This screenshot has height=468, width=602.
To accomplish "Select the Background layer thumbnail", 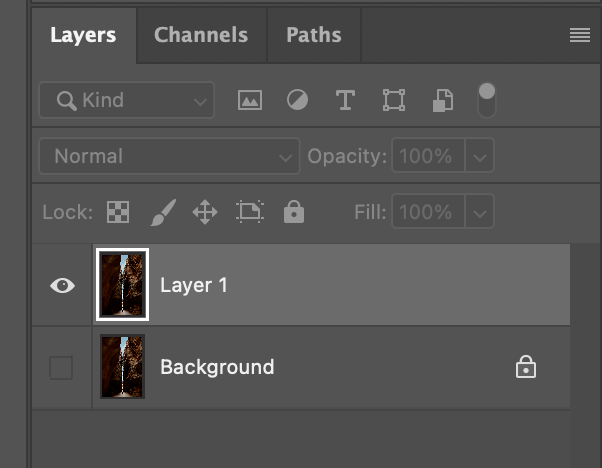I will pyautogui.click(x=122, y=367).
